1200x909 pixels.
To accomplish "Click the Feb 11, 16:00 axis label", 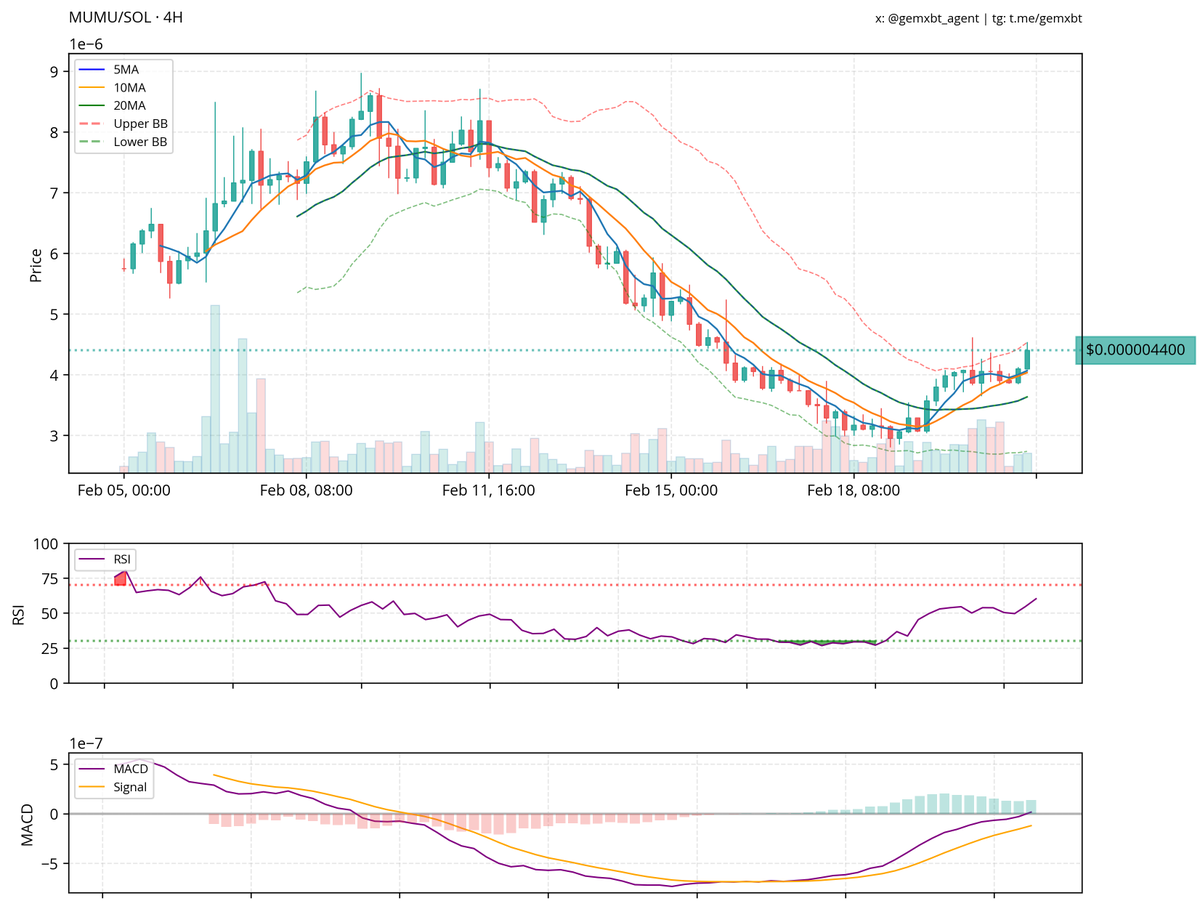I will (489, 491).
